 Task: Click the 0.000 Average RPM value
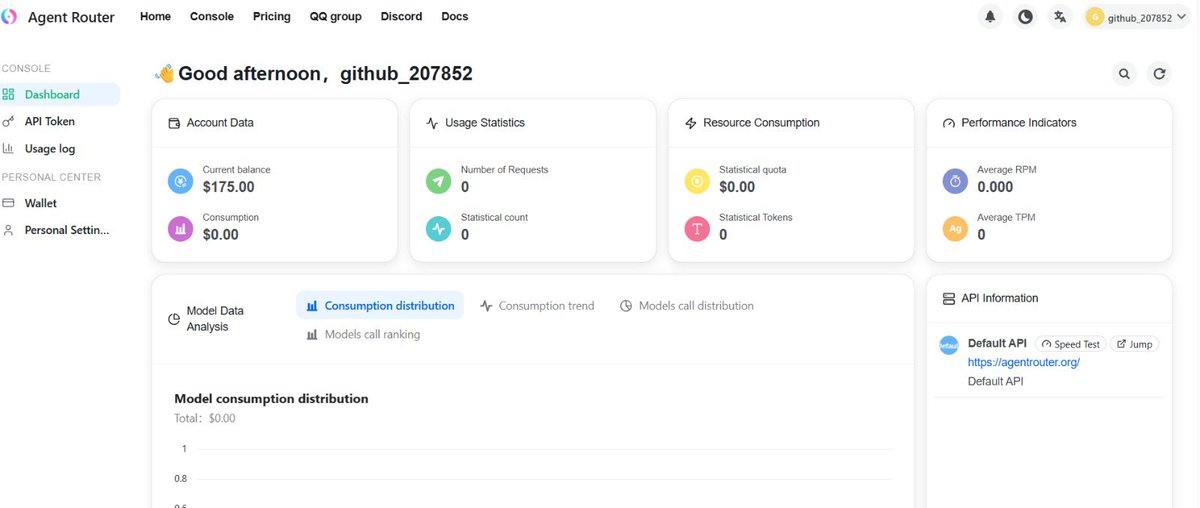tap(995, 187)
